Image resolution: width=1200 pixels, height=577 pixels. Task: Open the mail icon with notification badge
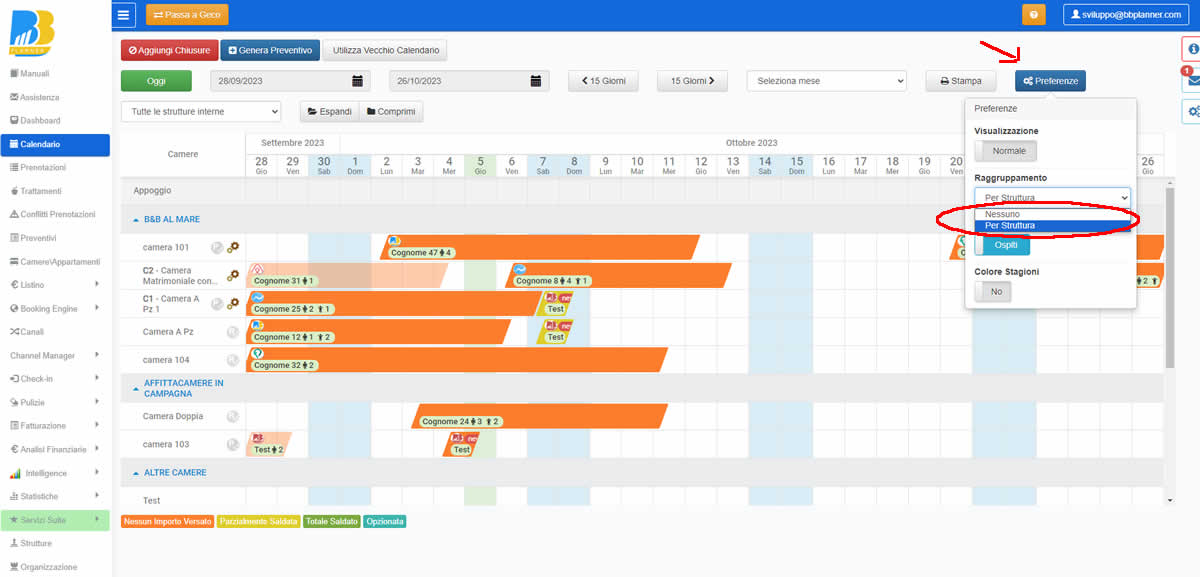click(x=1192, y=81)
